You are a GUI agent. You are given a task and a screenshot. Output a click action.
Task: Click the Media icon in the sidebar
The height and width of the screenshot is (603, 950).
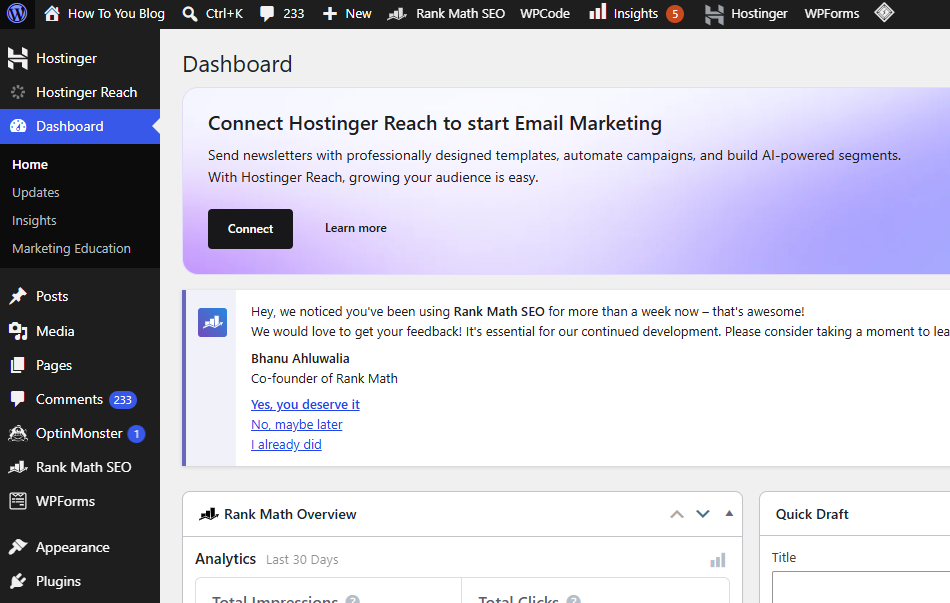18,331
